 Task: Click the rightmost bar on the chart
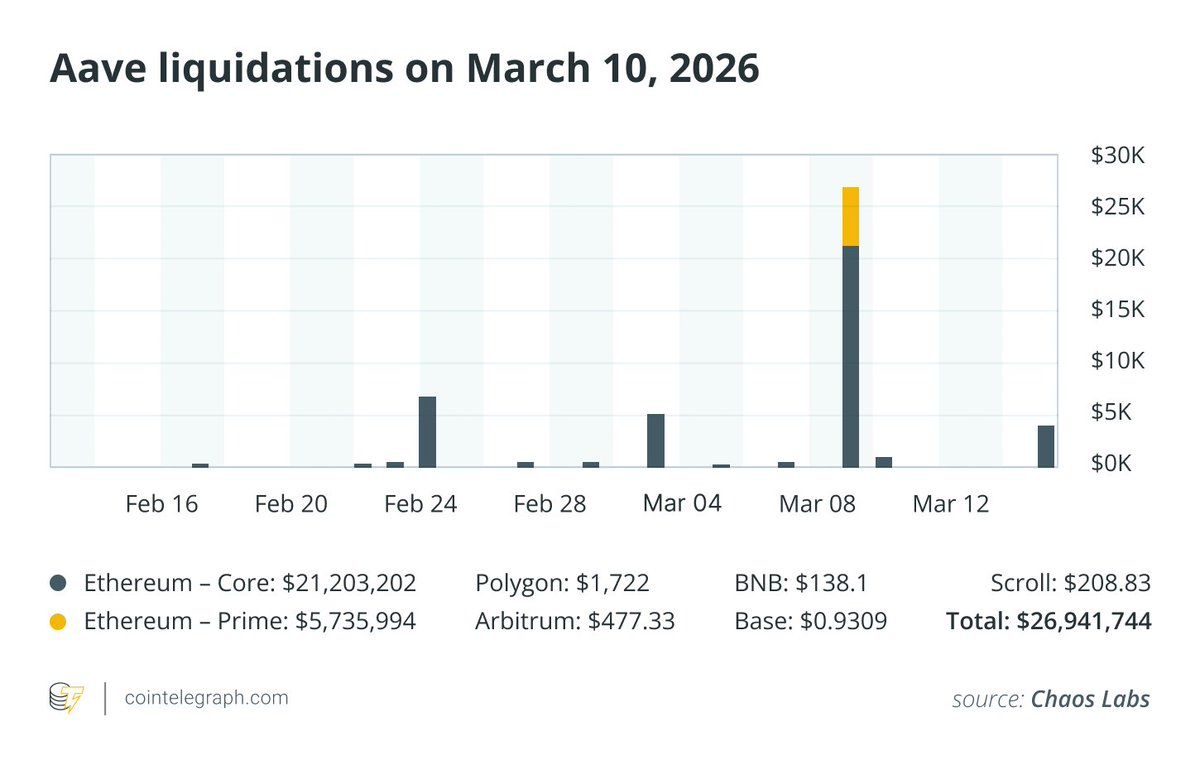click(1046, 446)
